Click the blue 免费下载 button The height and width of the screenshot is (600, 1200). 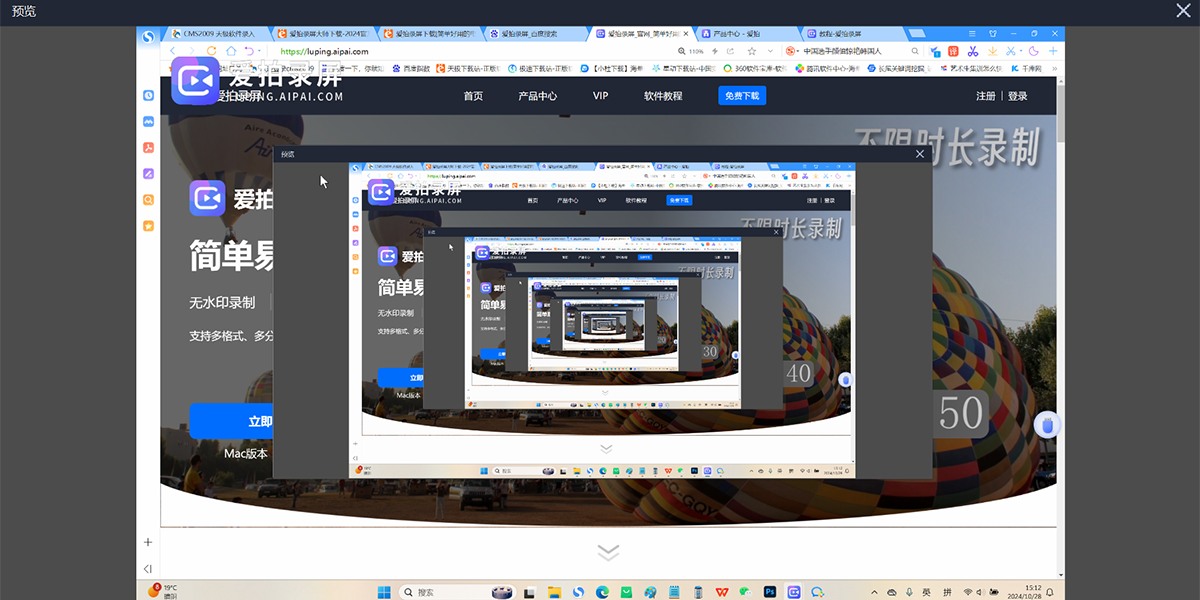(741, 96)
